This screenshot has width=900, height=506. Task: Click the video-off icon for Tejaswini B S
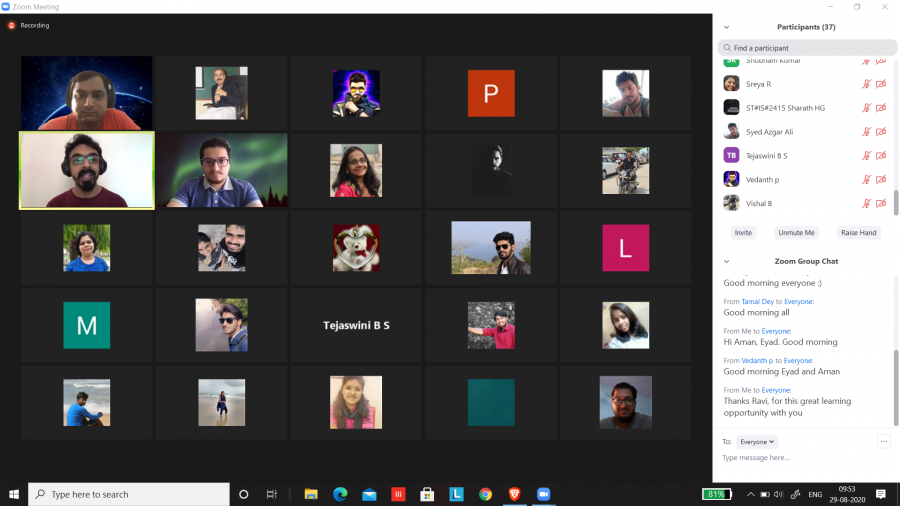[x=881, y=156]
